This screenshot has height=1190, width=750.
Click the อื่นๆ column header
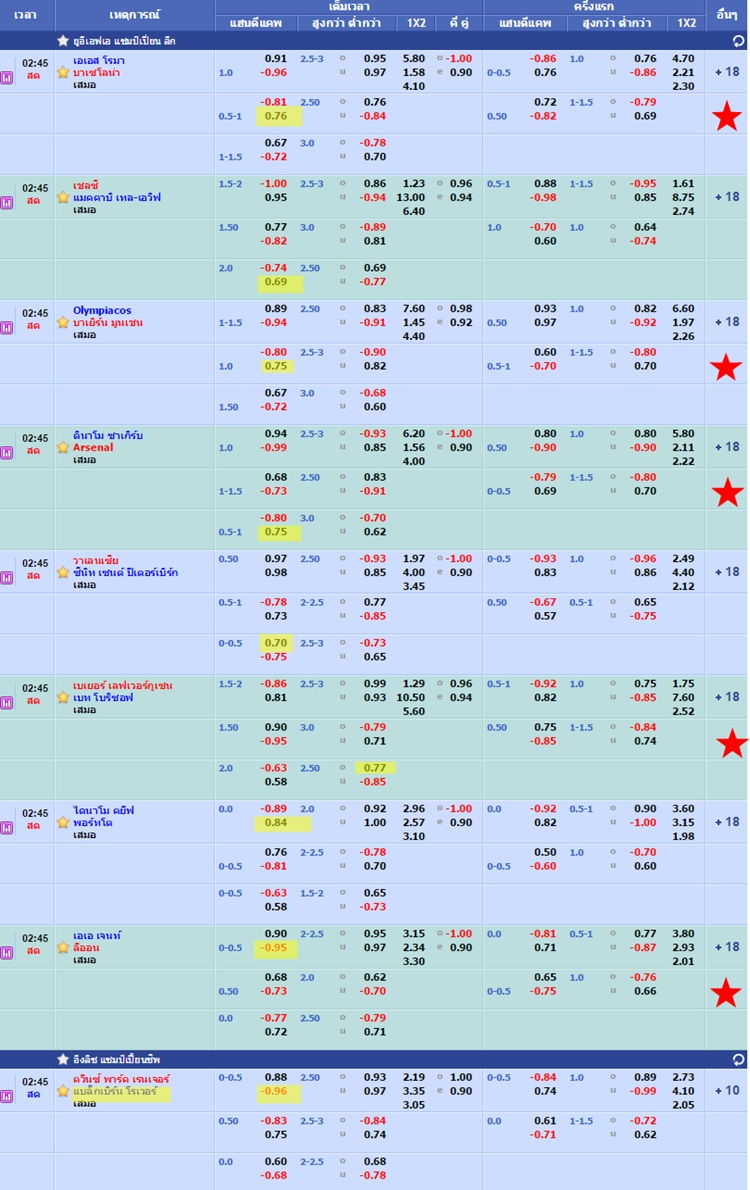point(726,15)
